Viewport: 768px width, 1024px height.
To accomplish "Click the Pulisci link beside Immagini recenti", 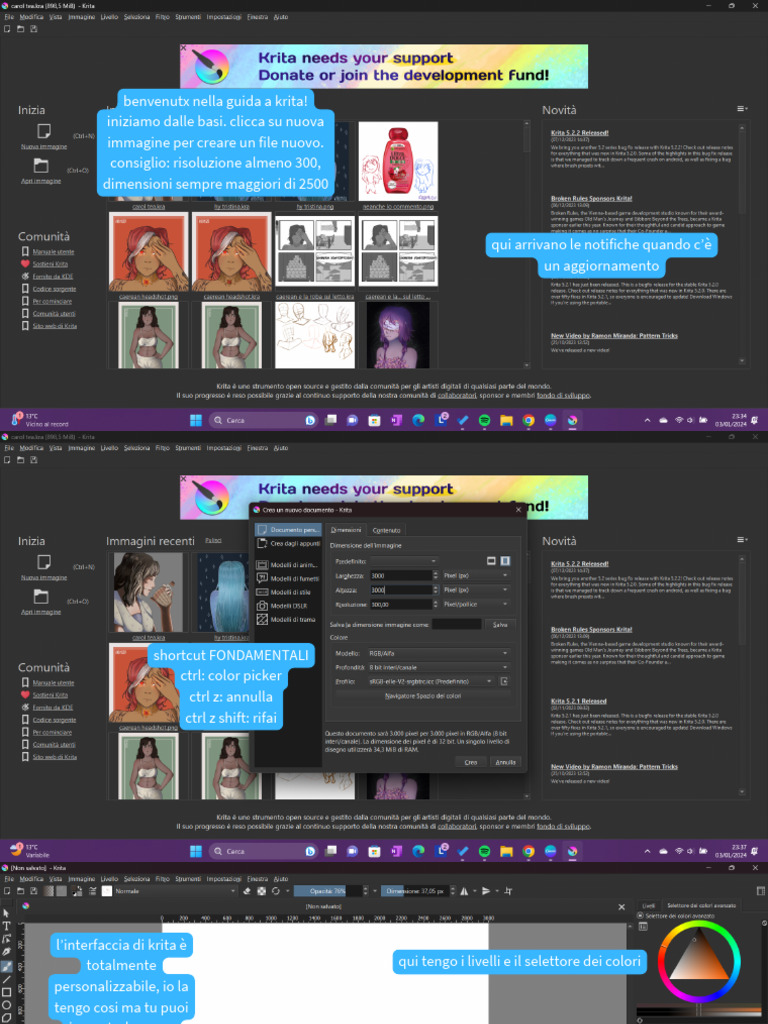I will 213,540.
